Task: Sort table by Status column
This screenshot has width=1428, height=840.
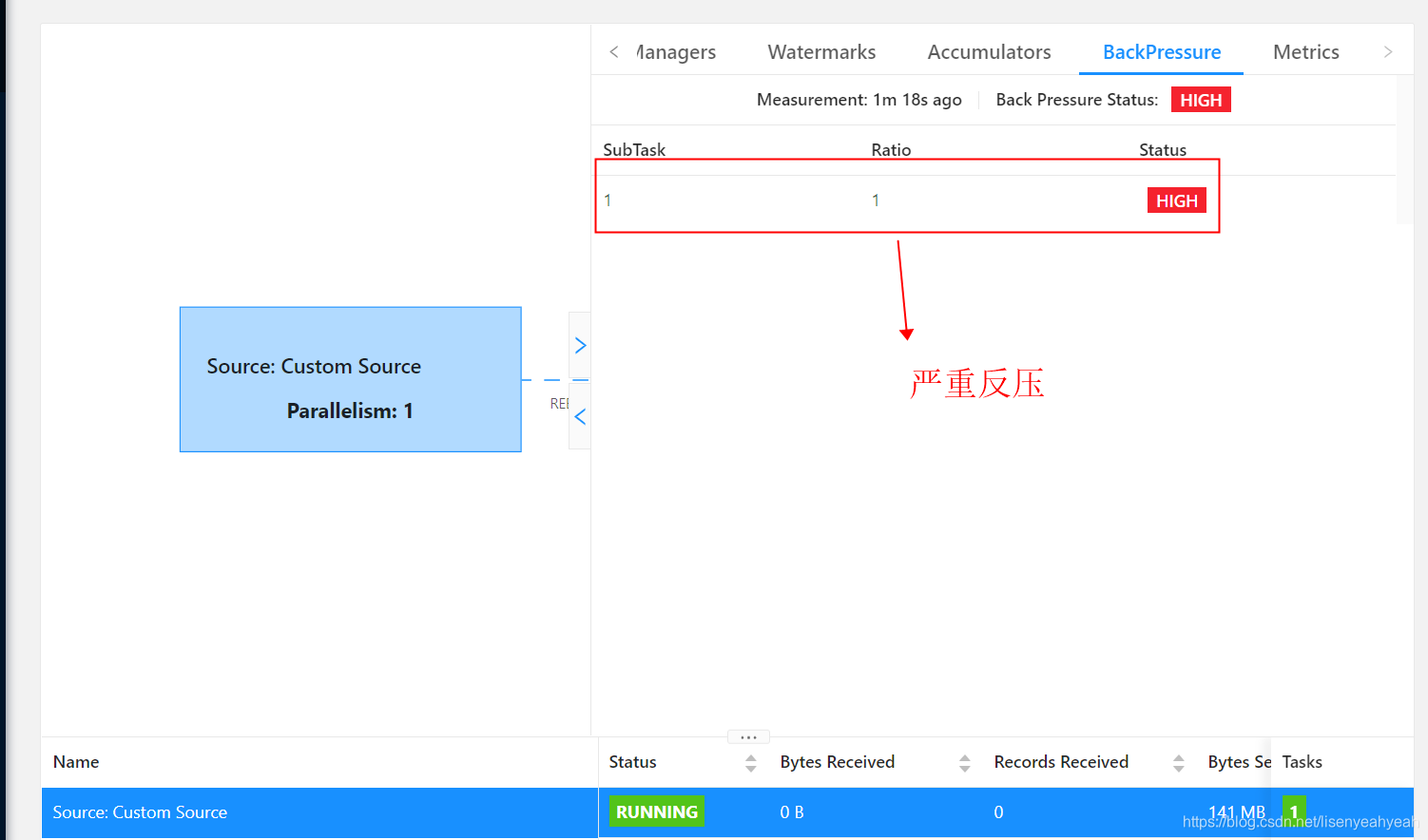Action: [x=751, y=763]
